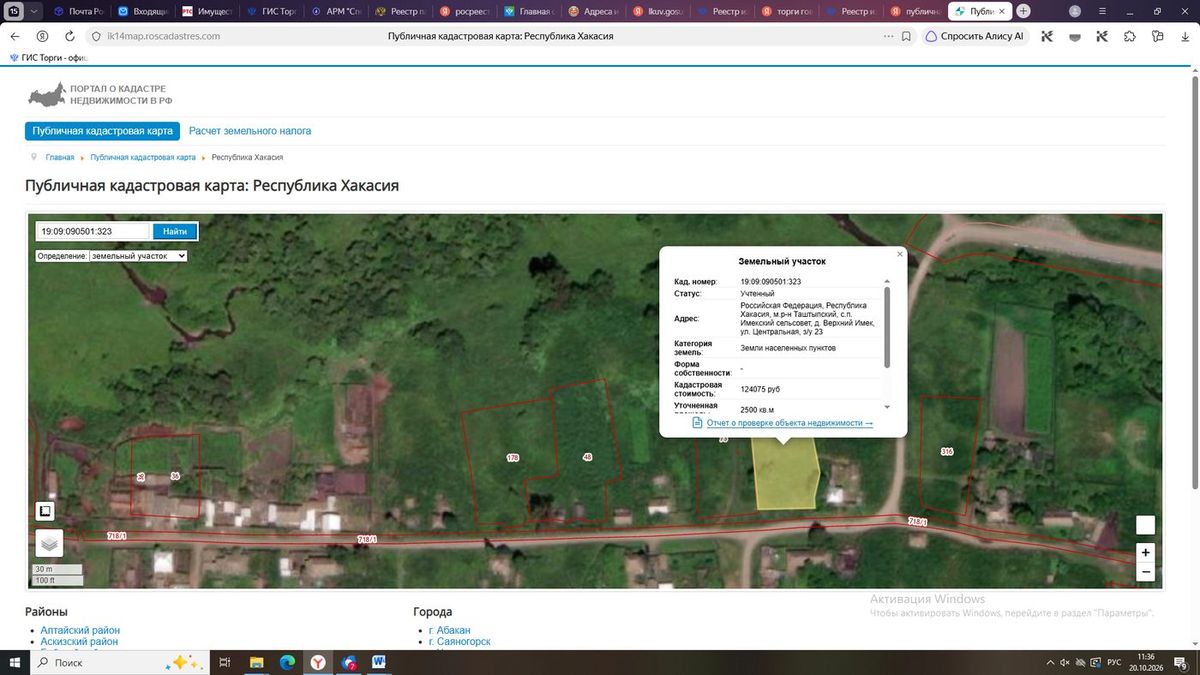This screenshot has height=675, width=1200.
Task: Open the г. Абакан city link
Action: point(449,630)
